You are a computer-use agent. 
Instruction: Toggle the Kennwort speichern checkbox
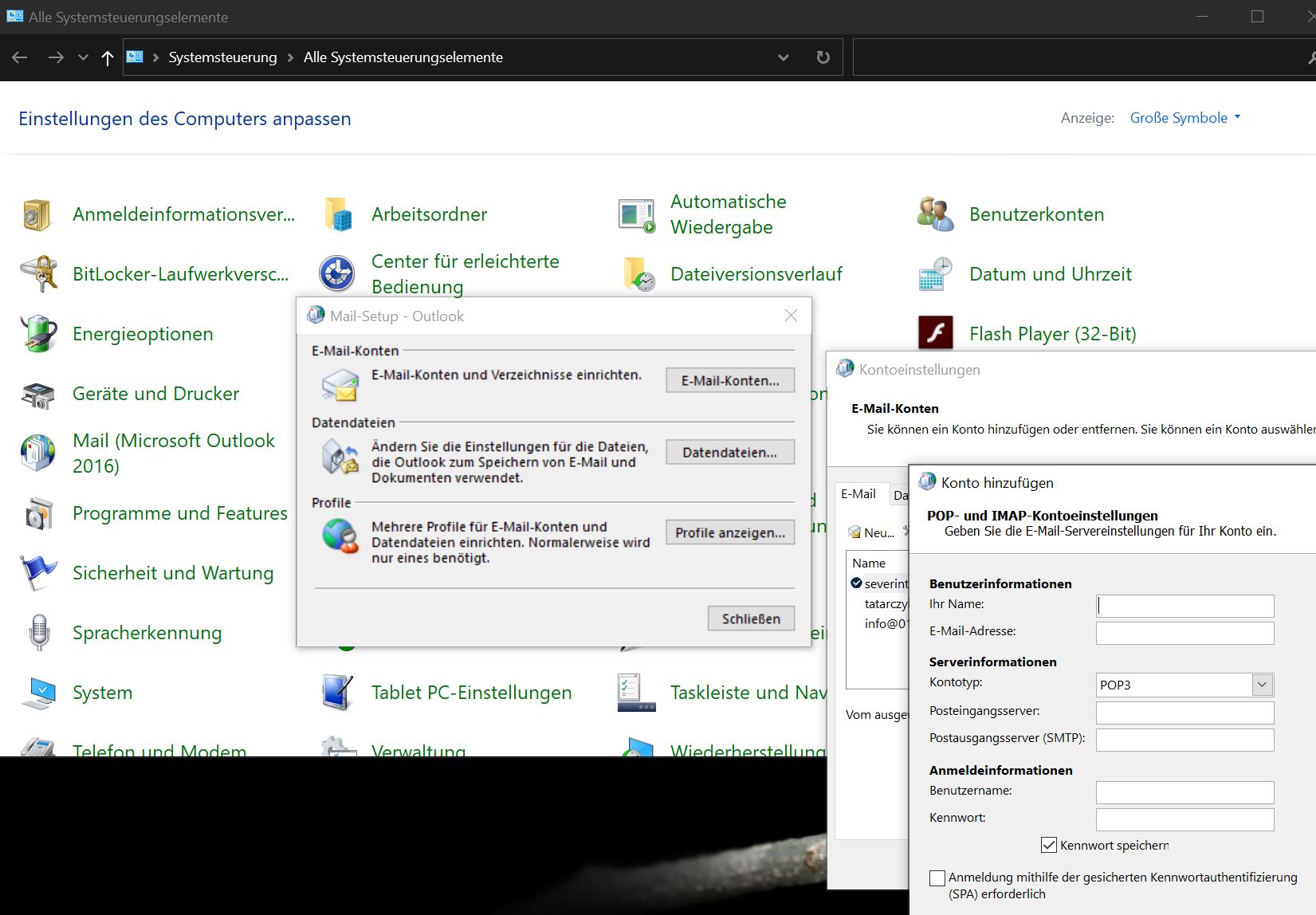[x=1049, y=845]
